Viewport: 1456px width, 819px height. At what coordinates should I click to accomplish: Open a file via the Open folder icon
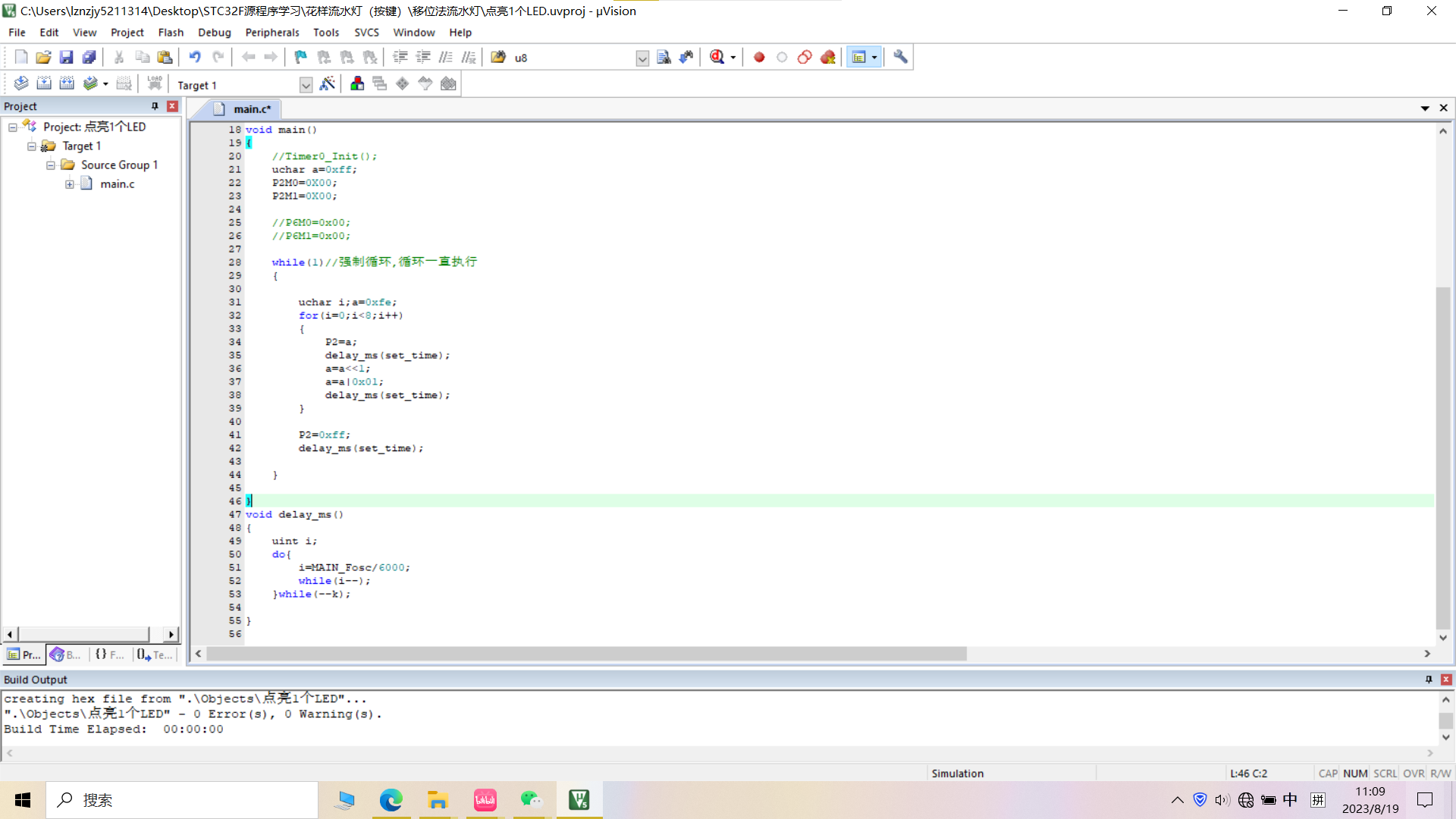(44, 57)
